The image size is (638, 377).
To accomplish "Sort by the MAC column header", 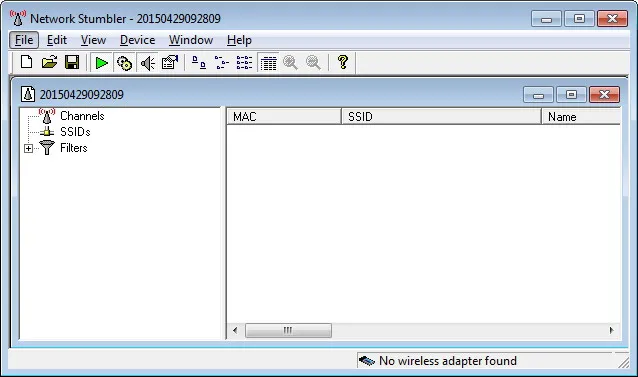I will point(284,117).
